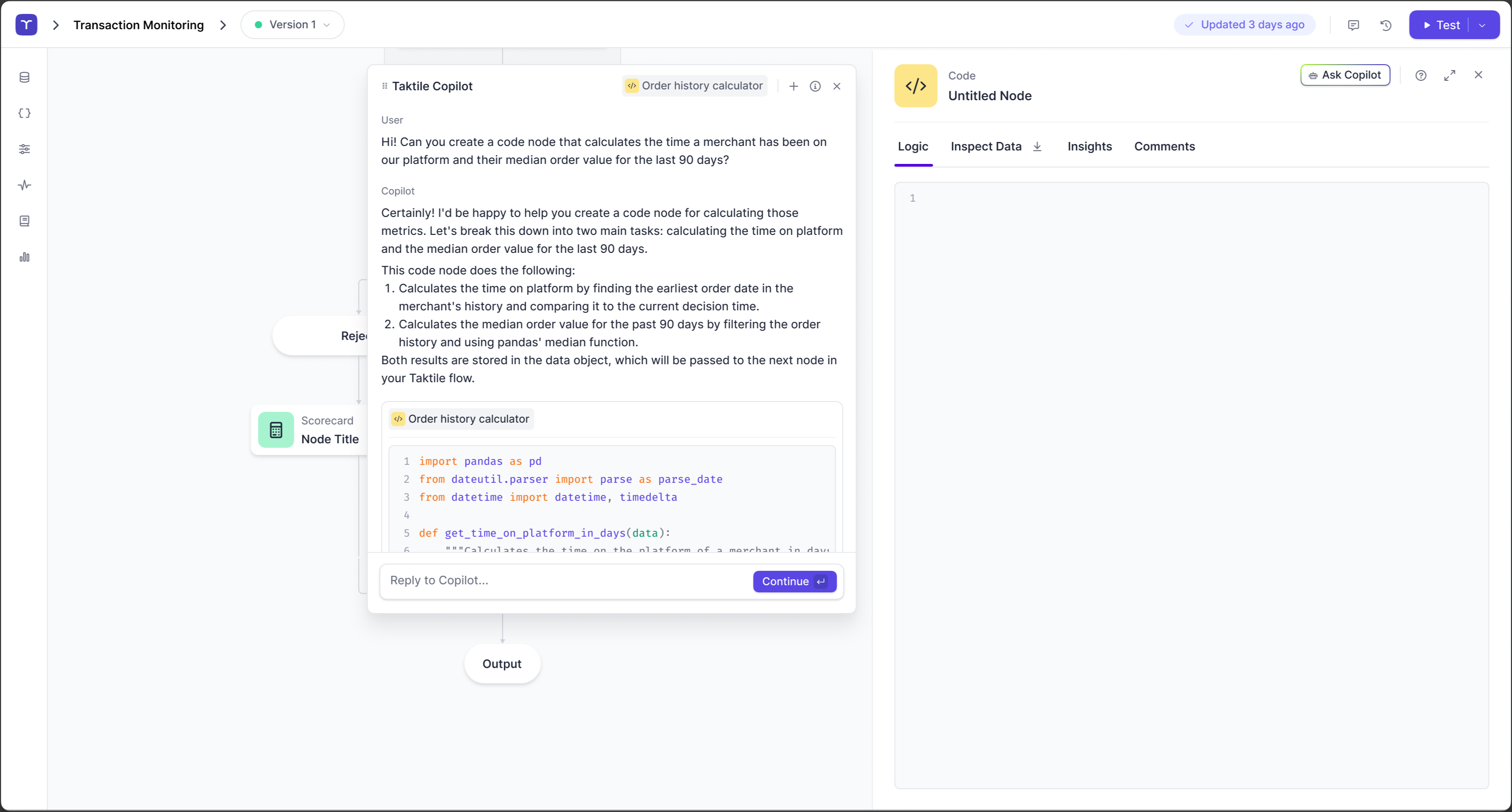
Task: Switch to the Inspect Data tab
Action: 986,146
